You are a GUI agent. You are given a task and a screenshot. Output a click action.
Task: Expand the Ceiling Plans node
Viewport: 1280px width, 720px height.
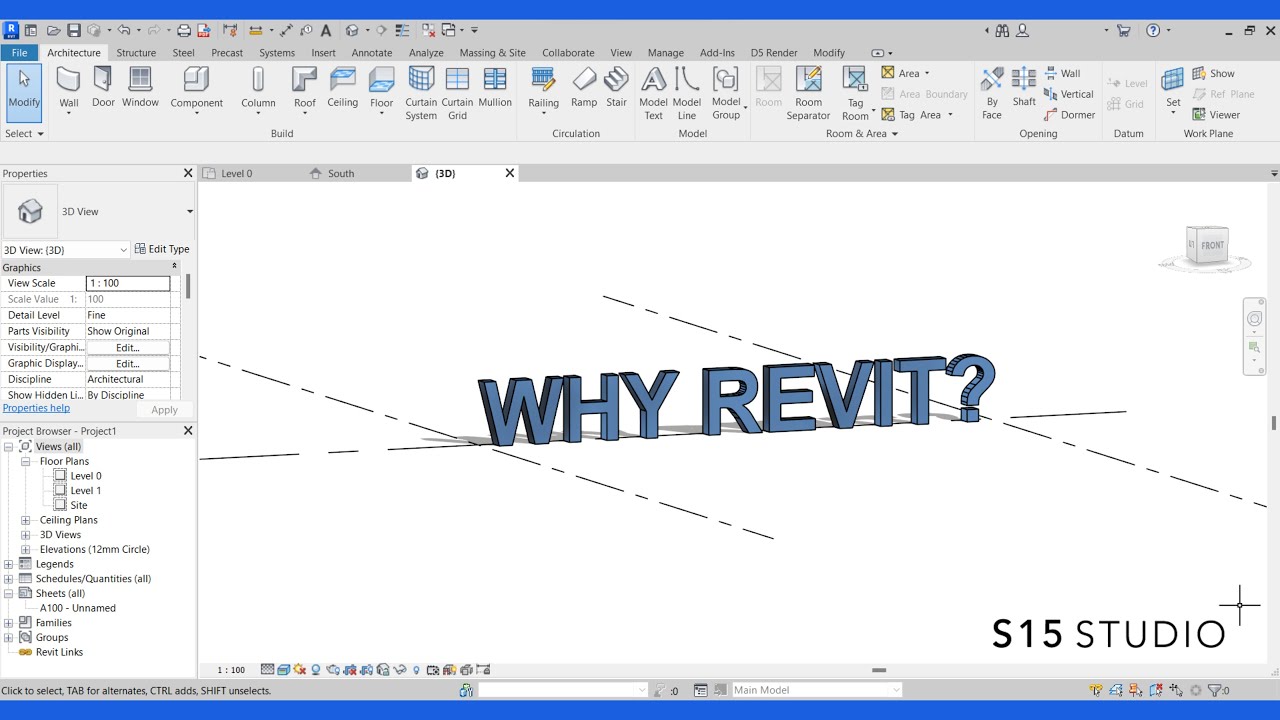(26, 520)
